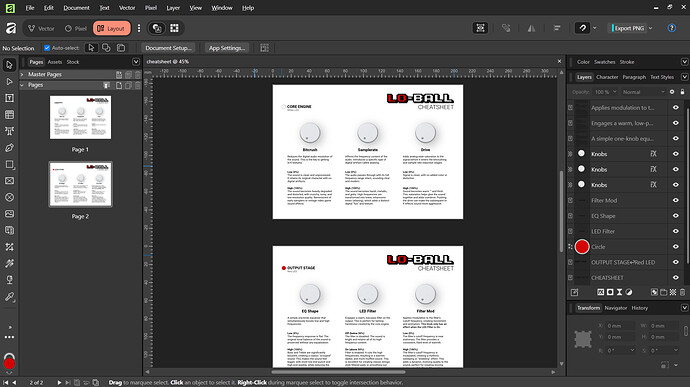This screenshot has width=690, height=387.
Task: Click the App Settings button
Action: point(227,48)
